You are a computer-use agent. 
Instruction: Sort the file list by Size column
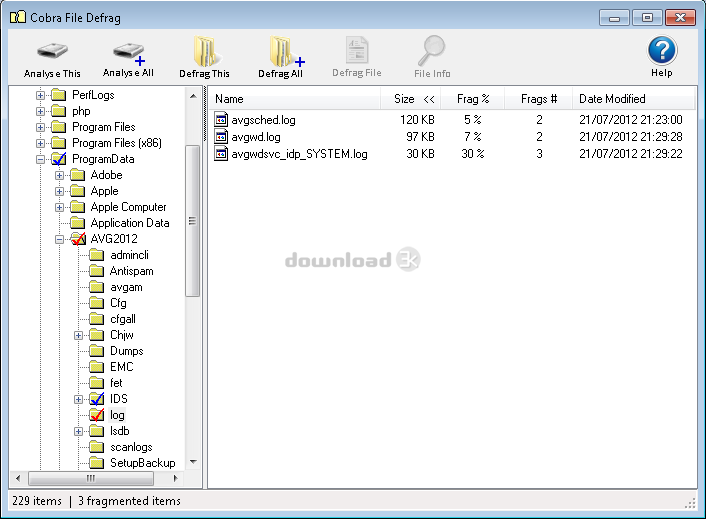(411, 99)
